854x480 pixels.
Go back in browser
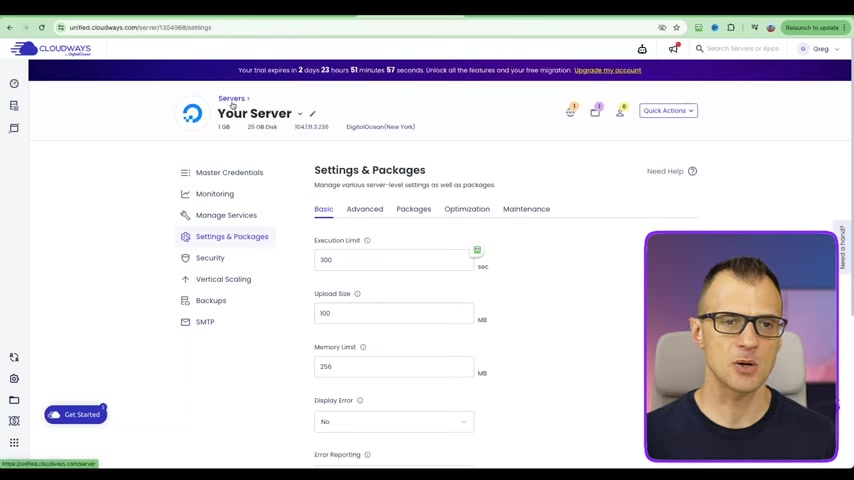point(10,27)
